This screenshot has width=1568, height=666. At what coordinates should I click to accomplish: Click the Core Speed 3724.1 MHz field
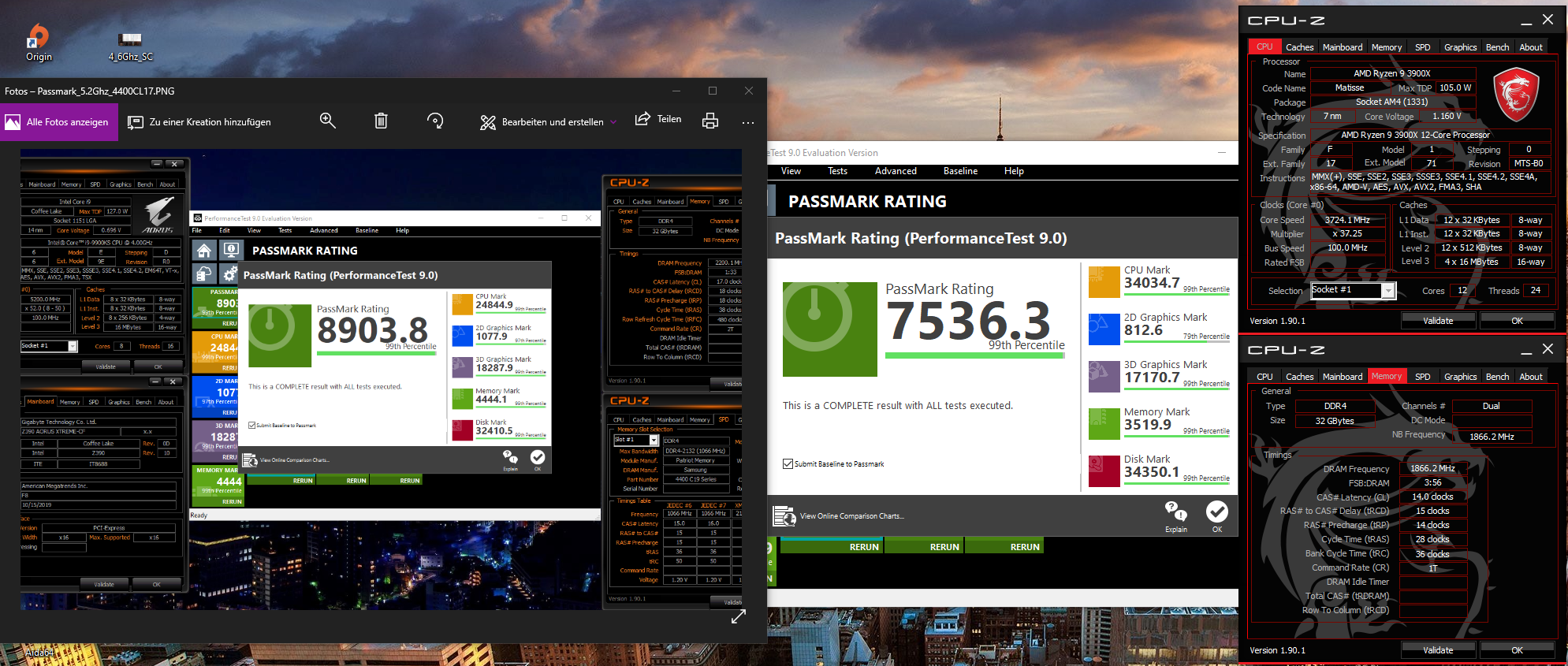1346,220
